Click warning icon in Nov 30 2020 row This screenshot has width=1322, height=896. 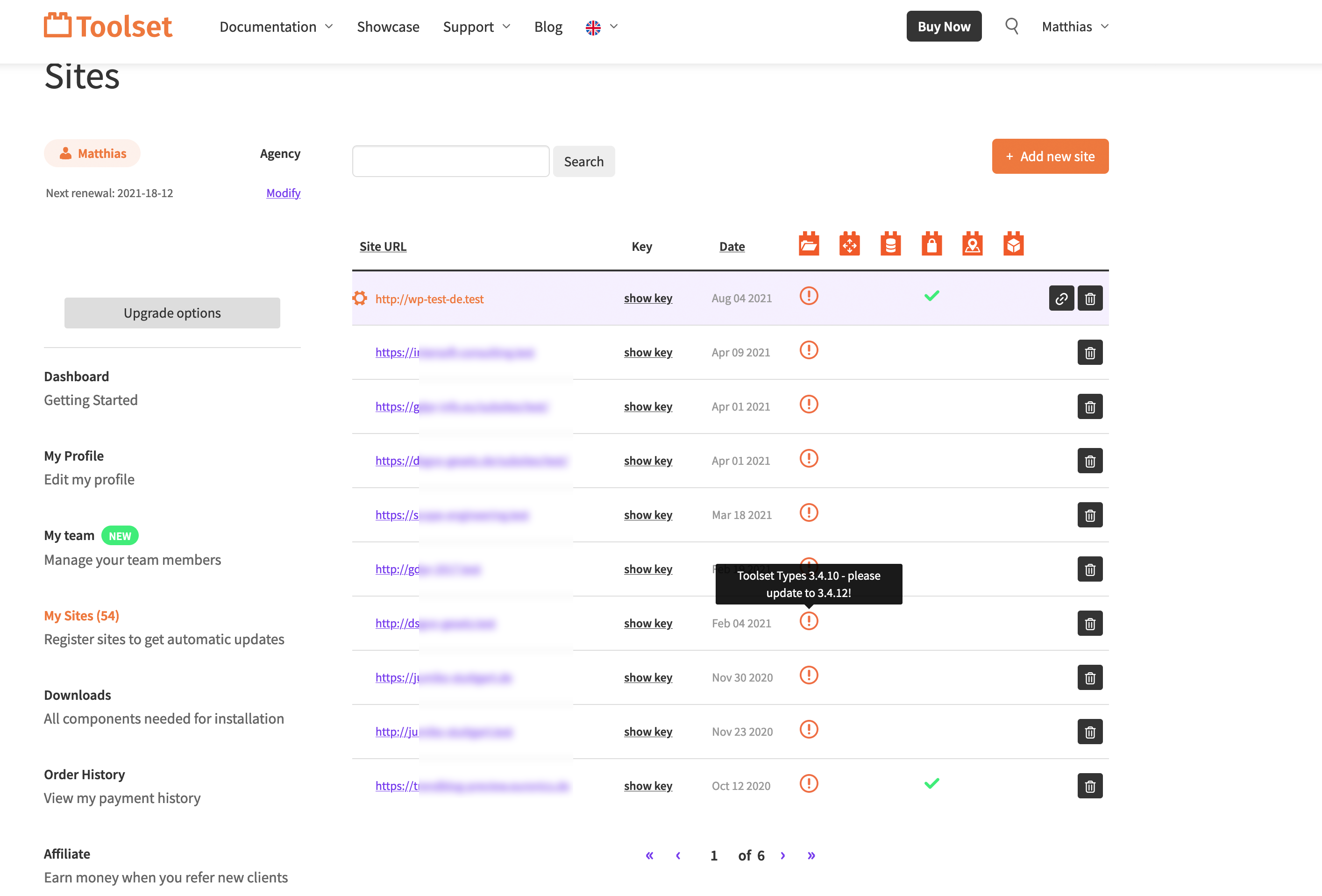tap(808, 676)
